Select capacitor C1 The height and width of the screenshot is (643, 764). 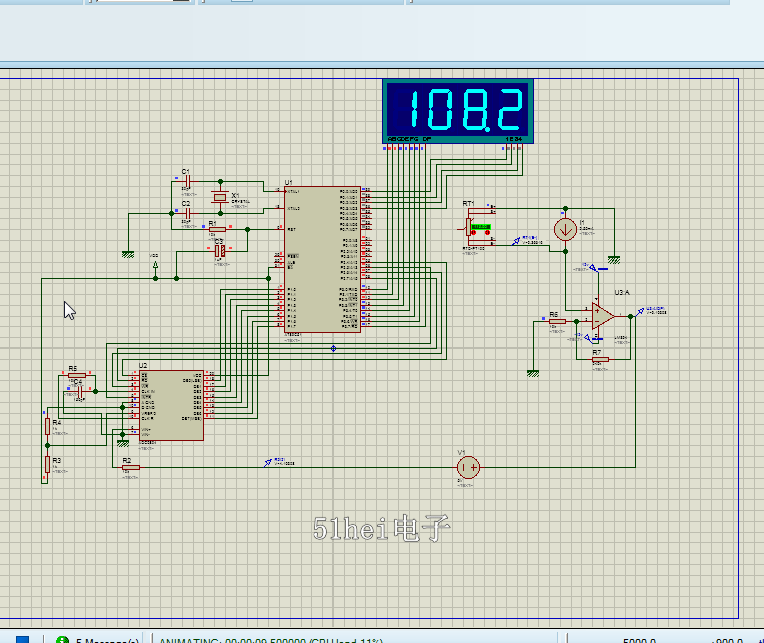[x=188, y=182]
